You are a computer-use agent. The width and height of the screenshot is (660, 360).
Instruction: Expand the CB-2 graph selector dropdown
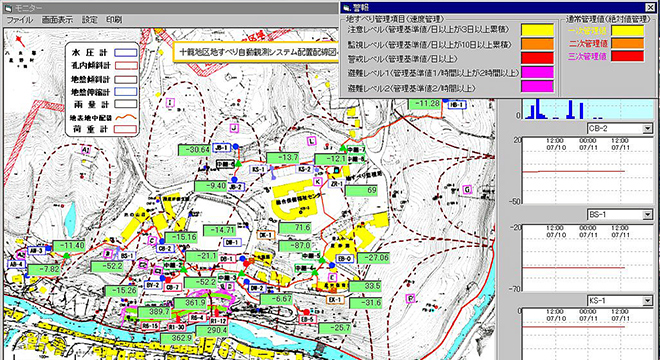[x=648, y=128]
